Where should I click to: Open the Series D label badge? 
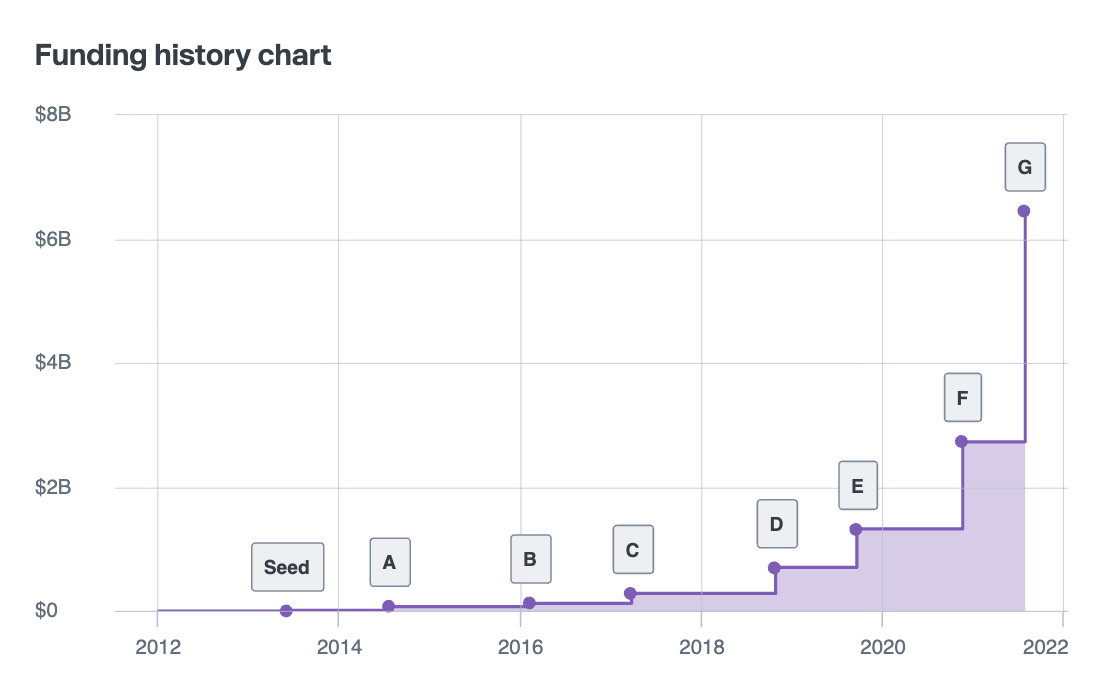pos(777,523)
